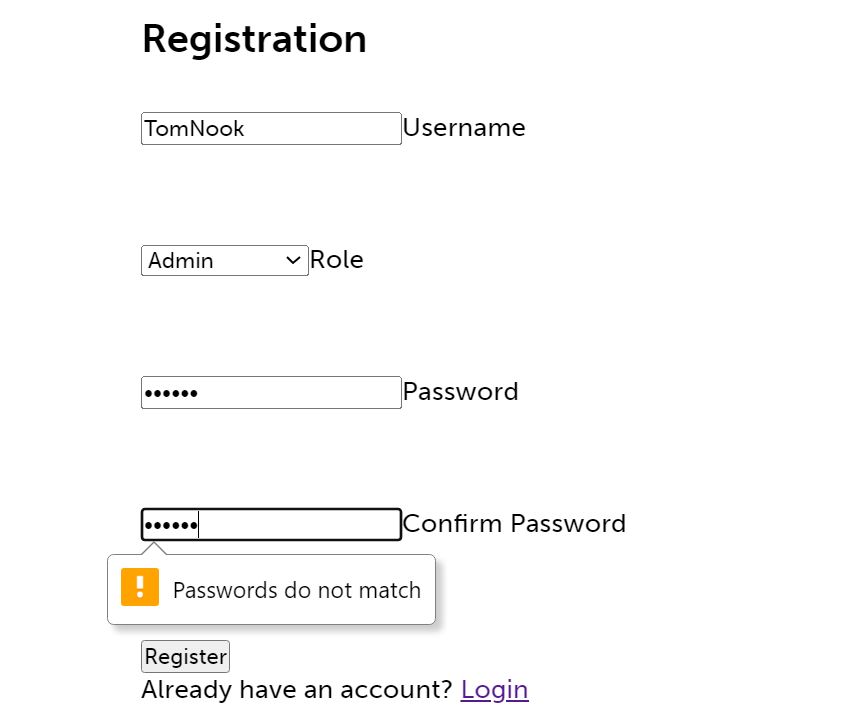Select the Admin value in Role box
This screenshot has height=724, width=850.
coord(181,261)
